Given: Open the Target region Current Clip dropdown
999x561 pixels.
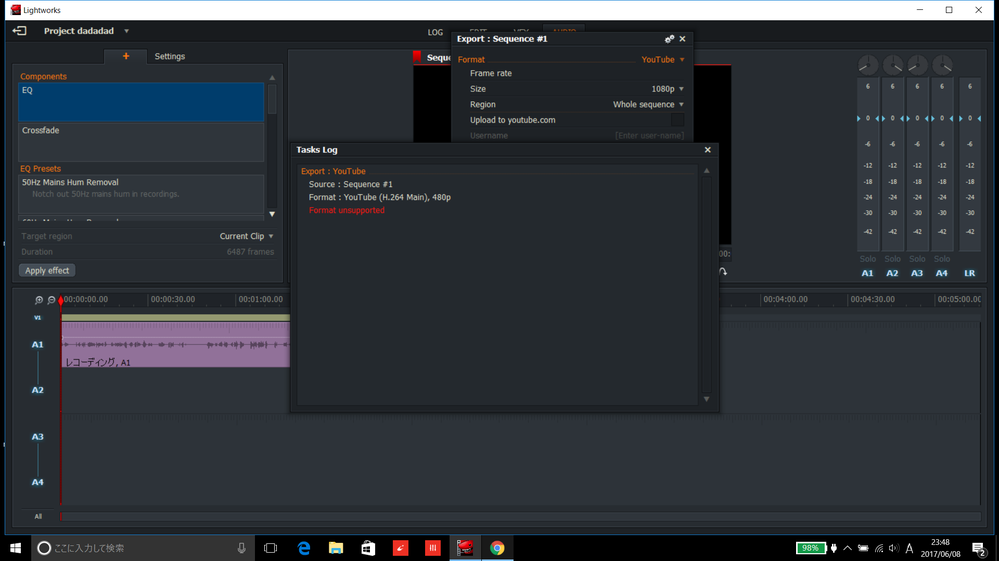Looking at the screenshot, I should 247,236.
